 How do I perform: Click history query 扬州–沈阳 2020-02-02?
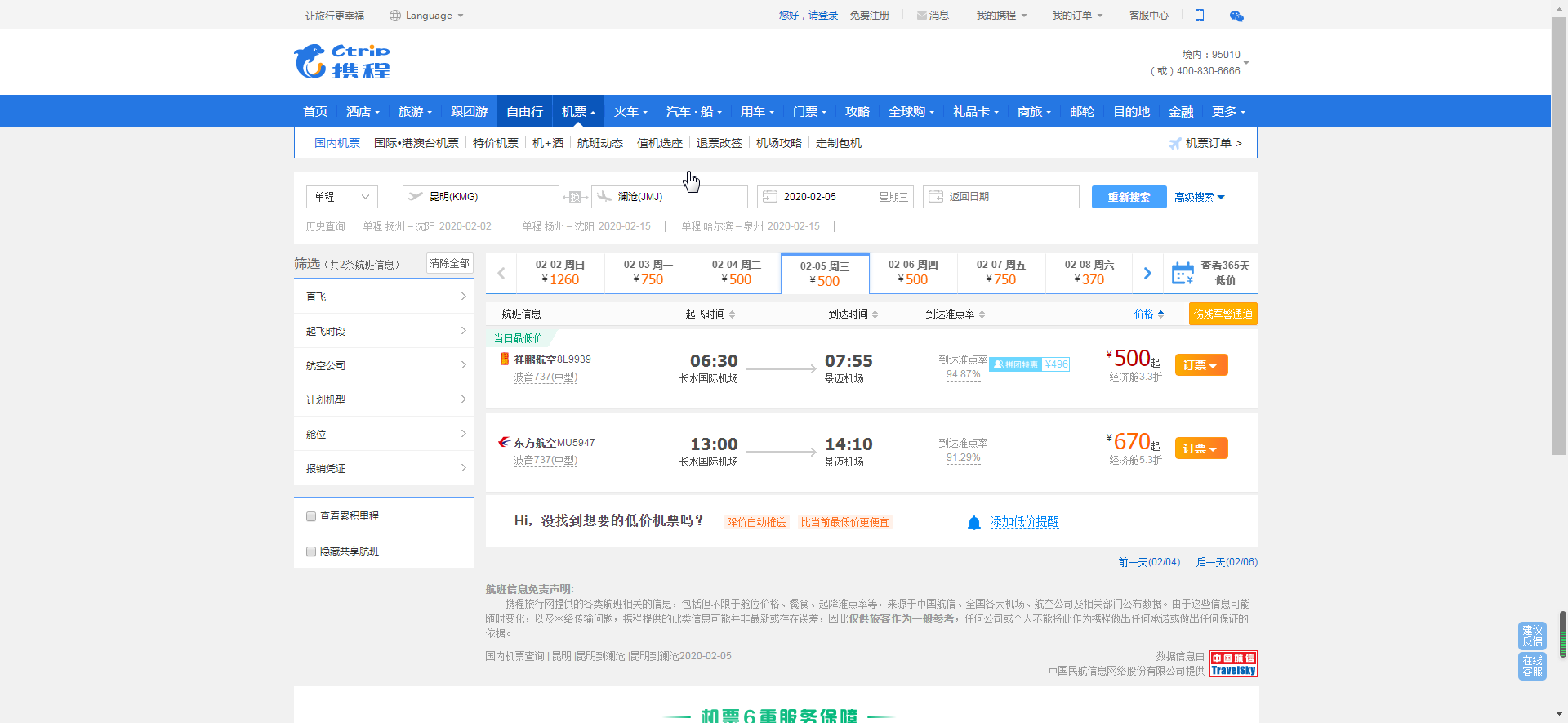pos(427,226)
